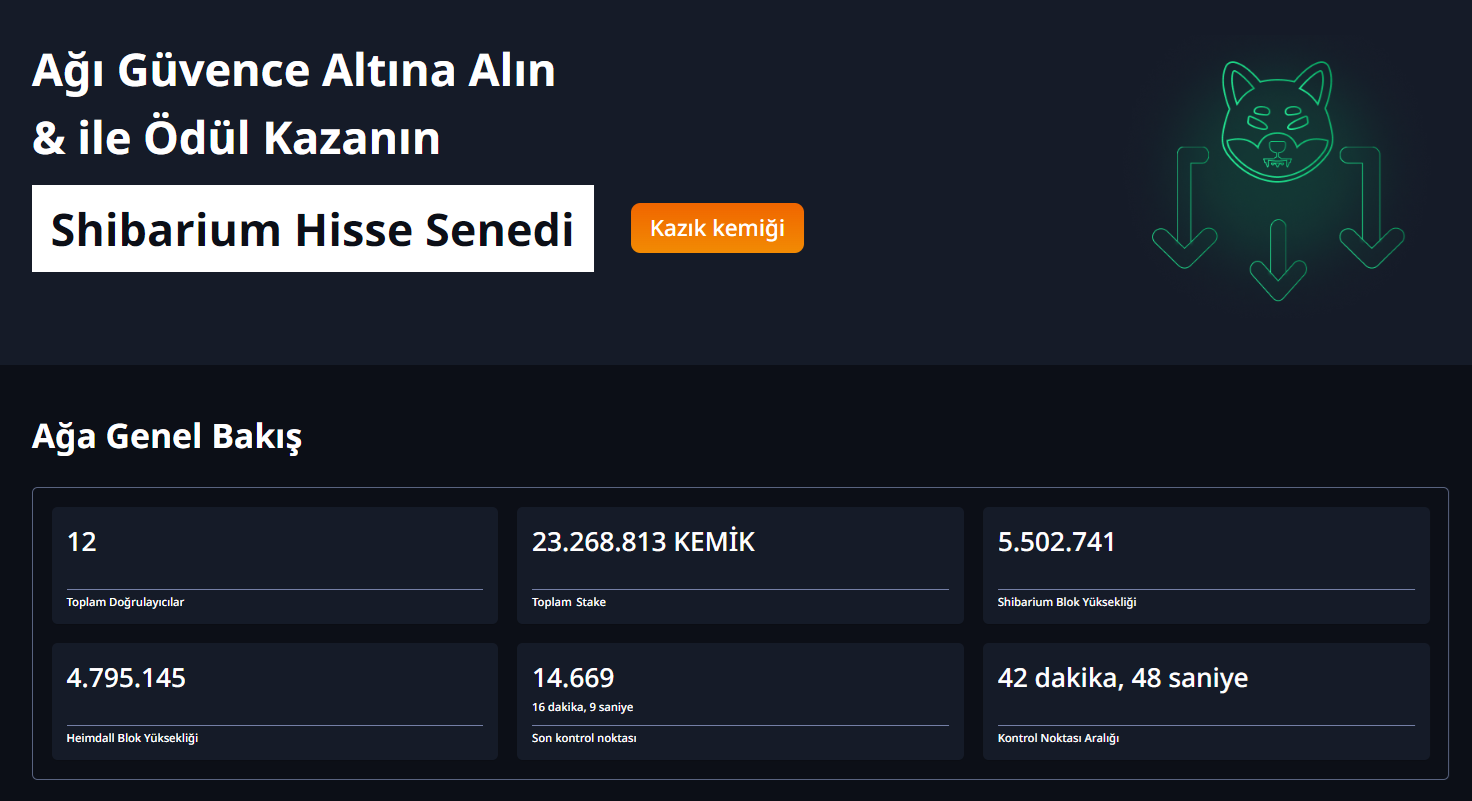Click the middle downward arrow in the logo
The image size is (1472, 801).
pyautogui.click(x=1277, y=260)
